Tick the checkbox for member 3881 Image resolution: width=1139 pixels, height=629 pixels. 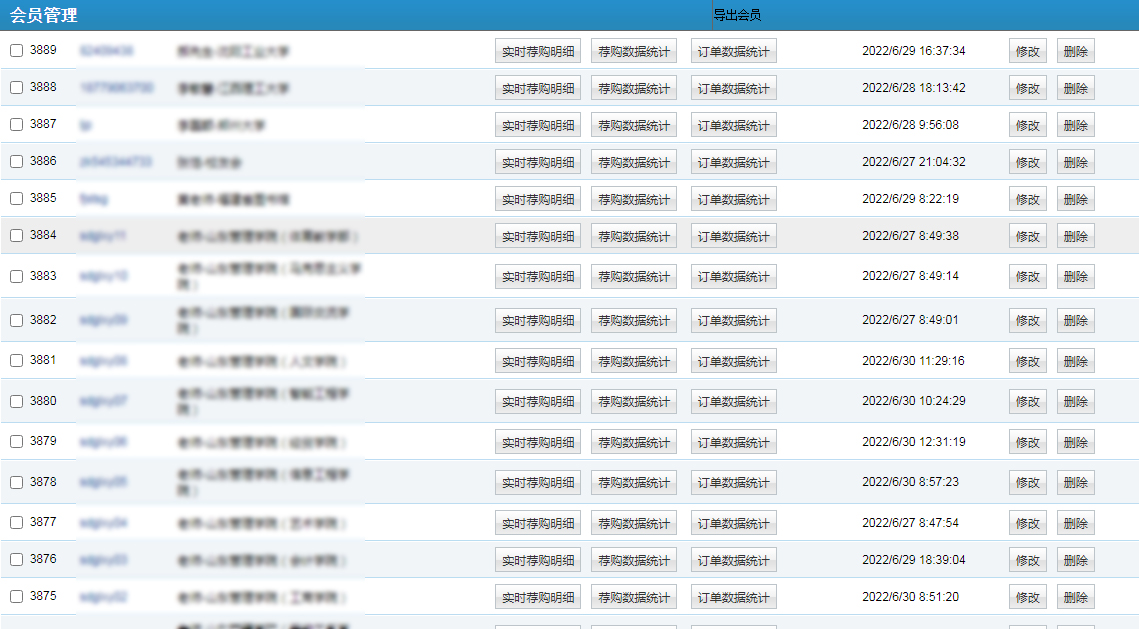(16, 361)
